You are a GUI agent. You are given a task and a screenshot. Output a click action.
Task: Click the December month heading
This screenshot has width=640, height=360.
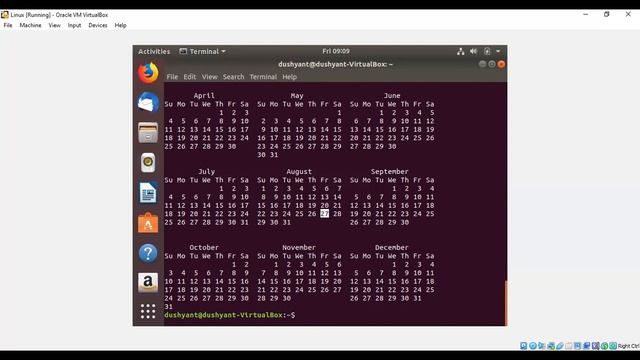(x=391, y=247)
